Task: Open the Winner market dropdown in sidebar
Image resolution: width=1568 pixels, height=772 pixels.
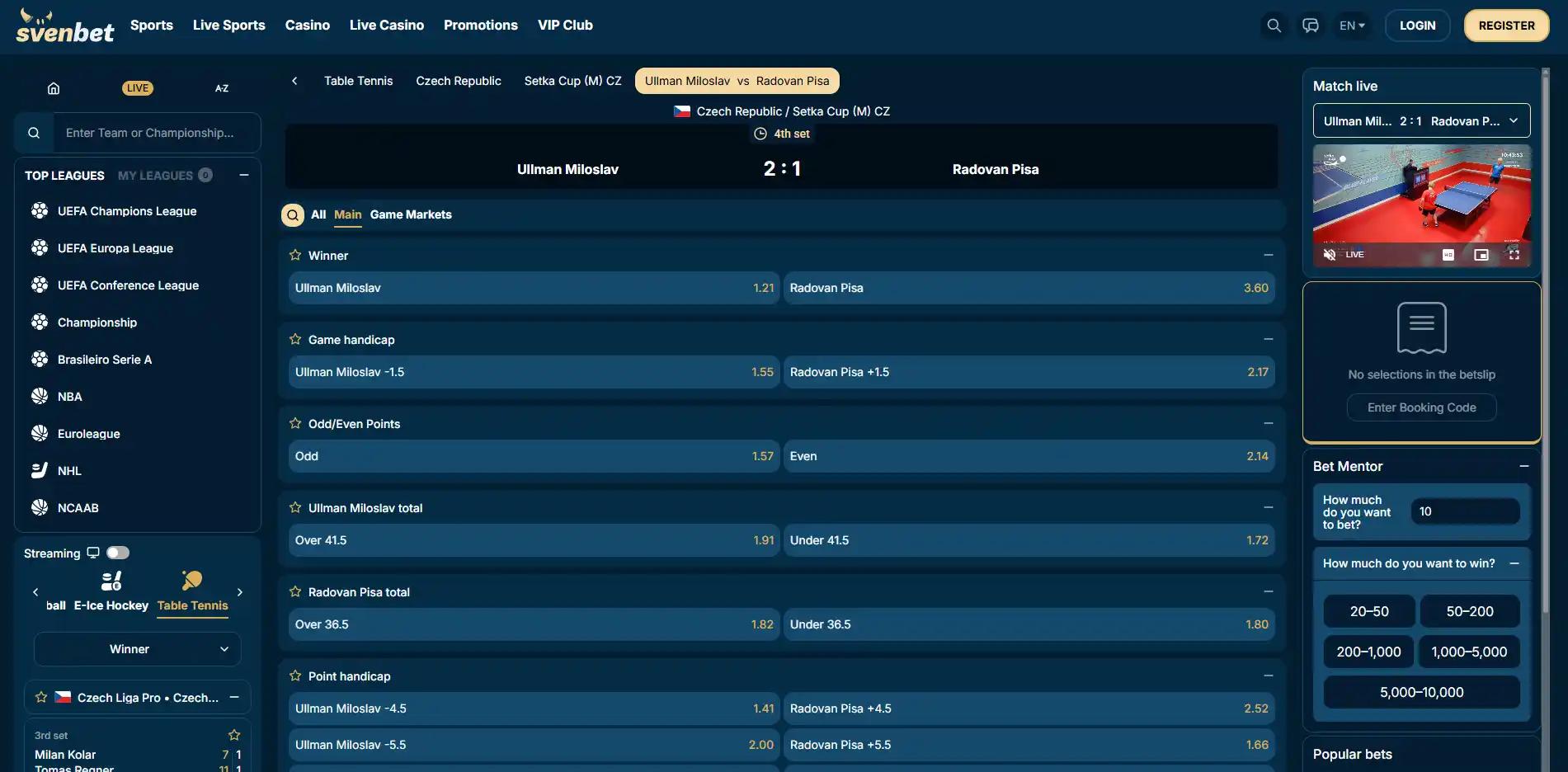Action: 138,649
